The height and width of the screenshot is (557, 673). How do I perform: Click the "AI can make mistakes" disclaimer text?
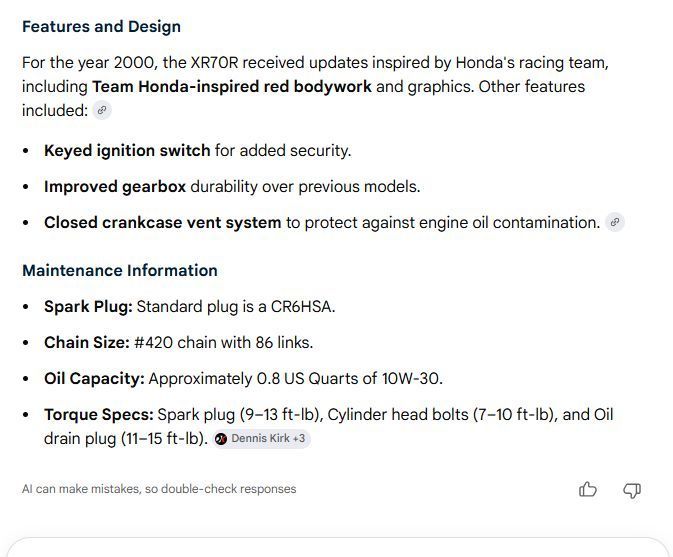tap(159, 489)
